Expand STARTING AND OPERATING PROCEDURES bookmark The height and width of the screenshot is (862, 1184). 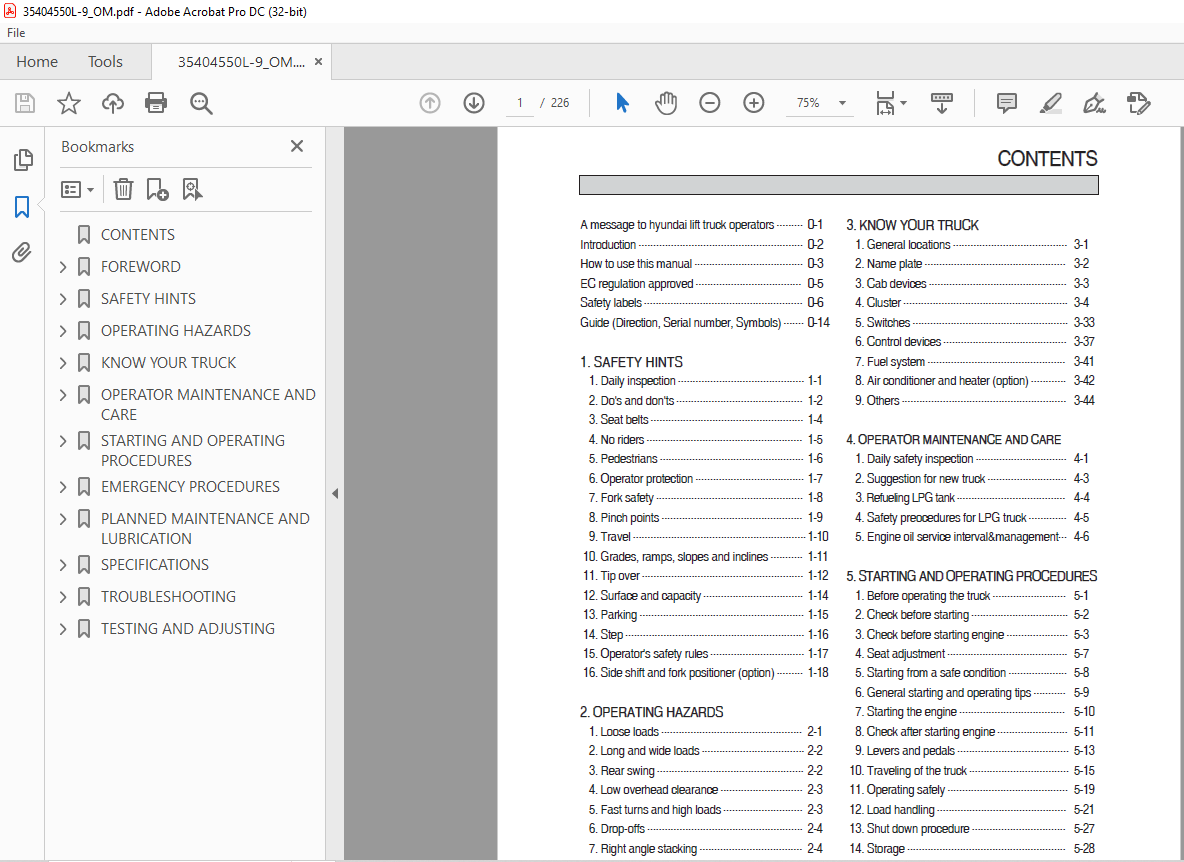(x=63, y=441)
